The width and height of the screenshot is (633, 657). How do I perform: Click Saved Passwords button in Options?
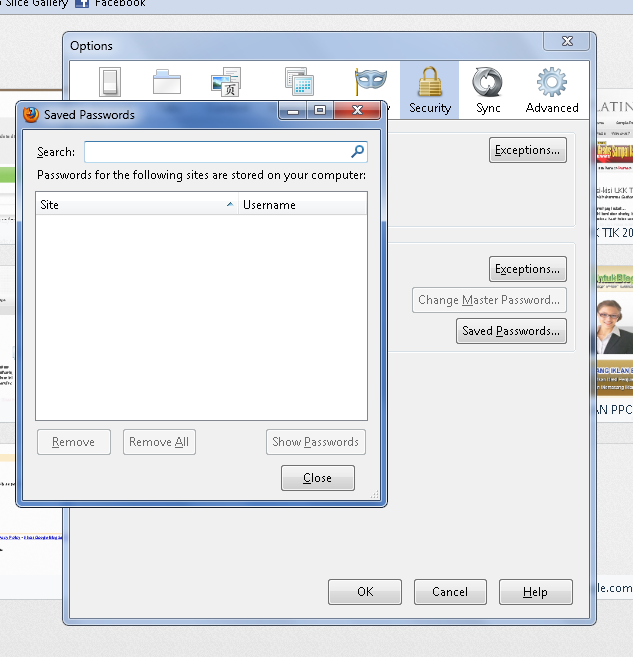click(511, 331)
